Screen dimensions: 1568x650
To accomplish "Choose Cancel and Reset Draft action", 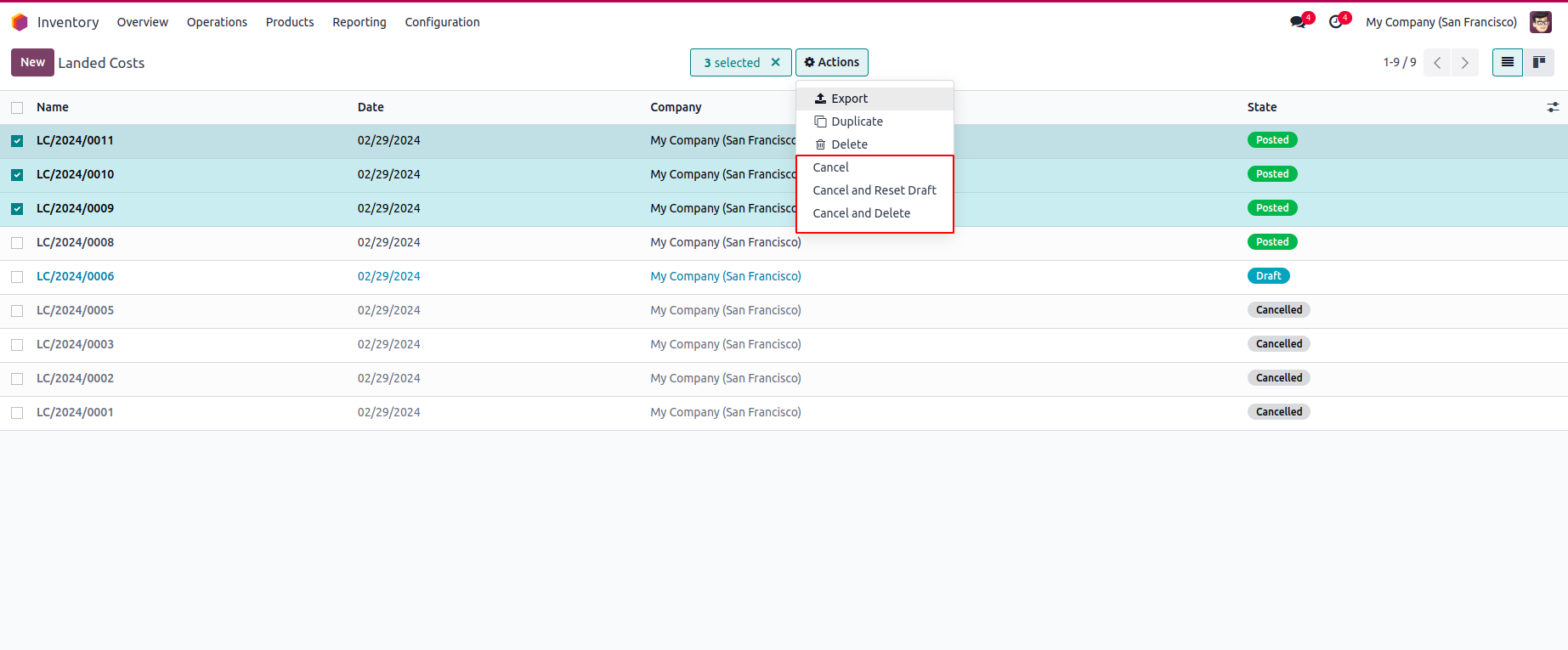I will (x=875, y=190).
